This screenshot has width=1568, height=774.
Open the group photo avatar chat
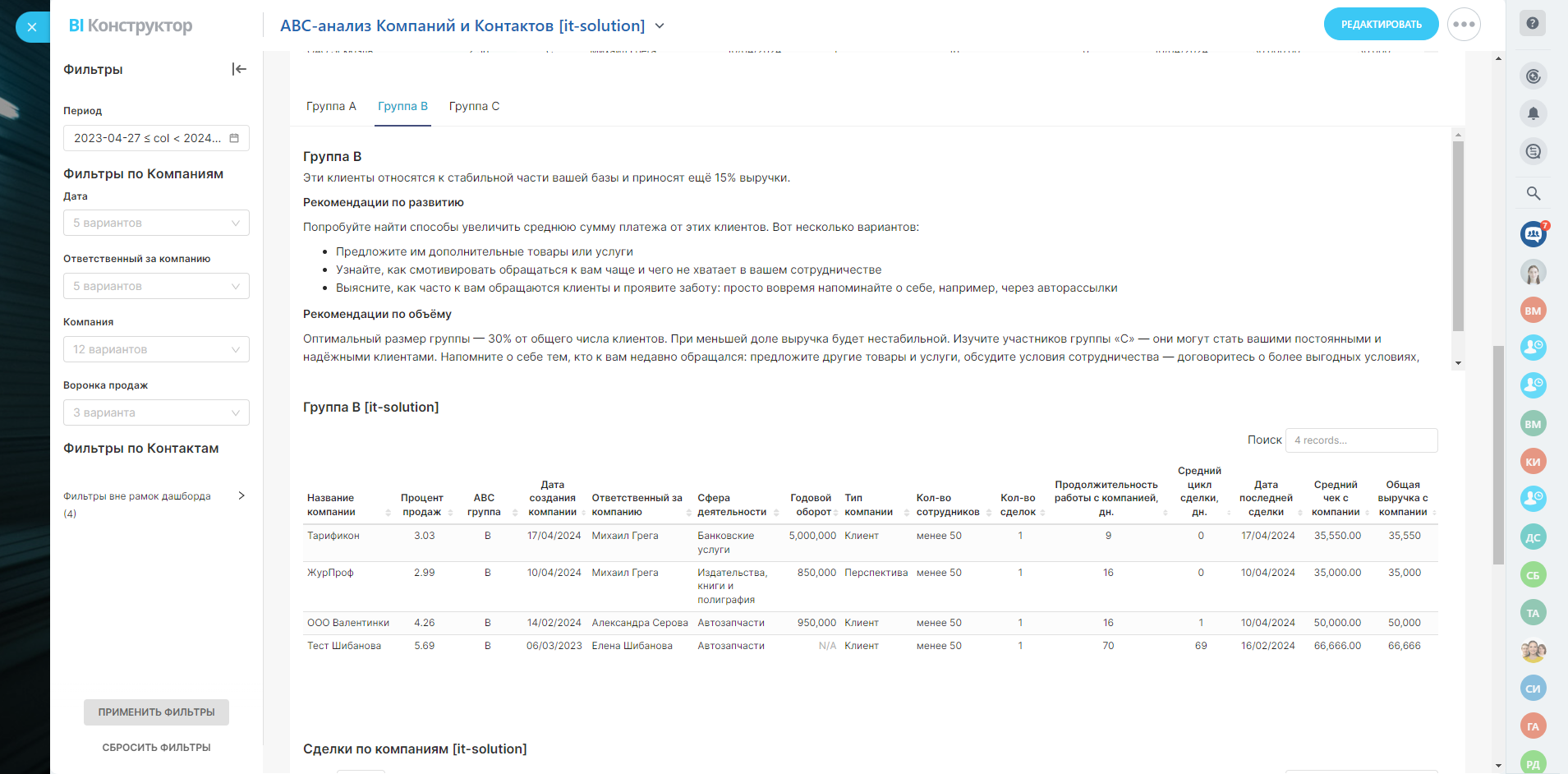(1533, 651)
